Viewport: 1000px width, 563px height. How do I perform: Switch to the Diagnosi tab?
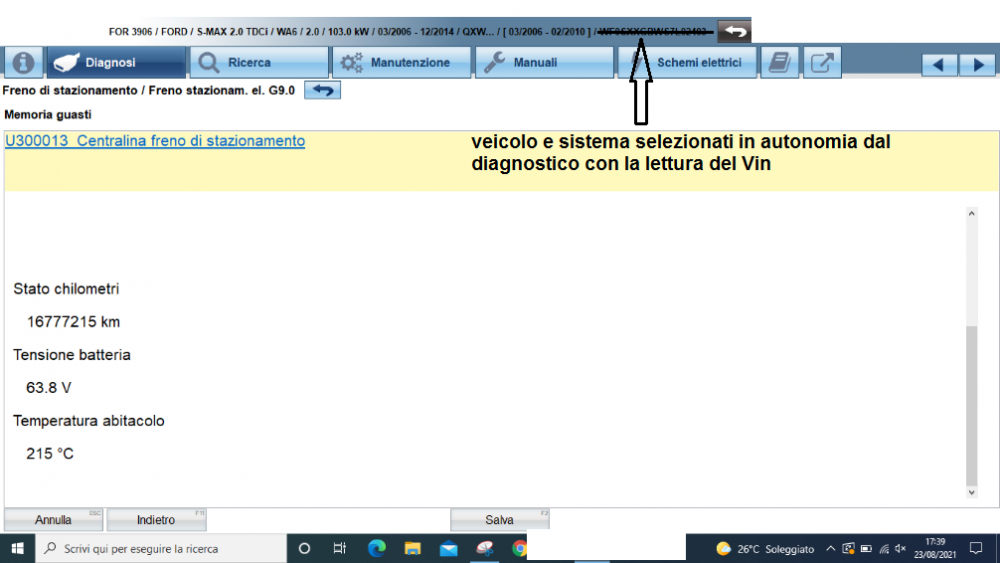[x=116, y=62]
